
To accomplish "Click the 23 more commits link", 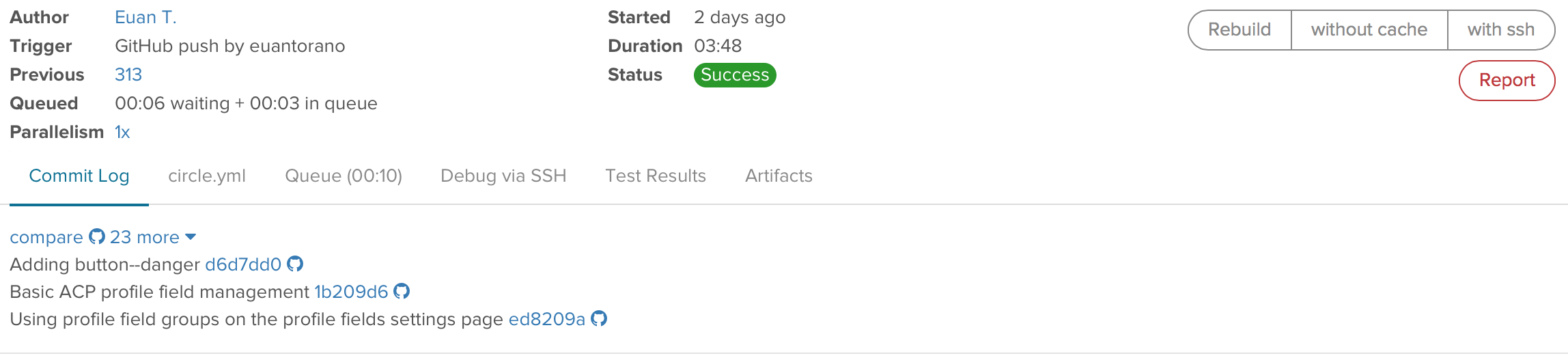I will 145,237.
